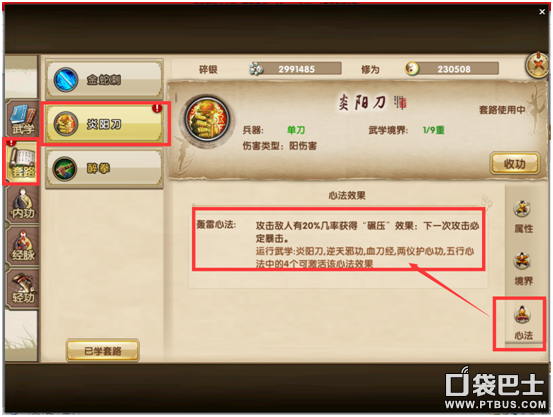Open the 经脉 meridians sidebar tab

[23, 246]
